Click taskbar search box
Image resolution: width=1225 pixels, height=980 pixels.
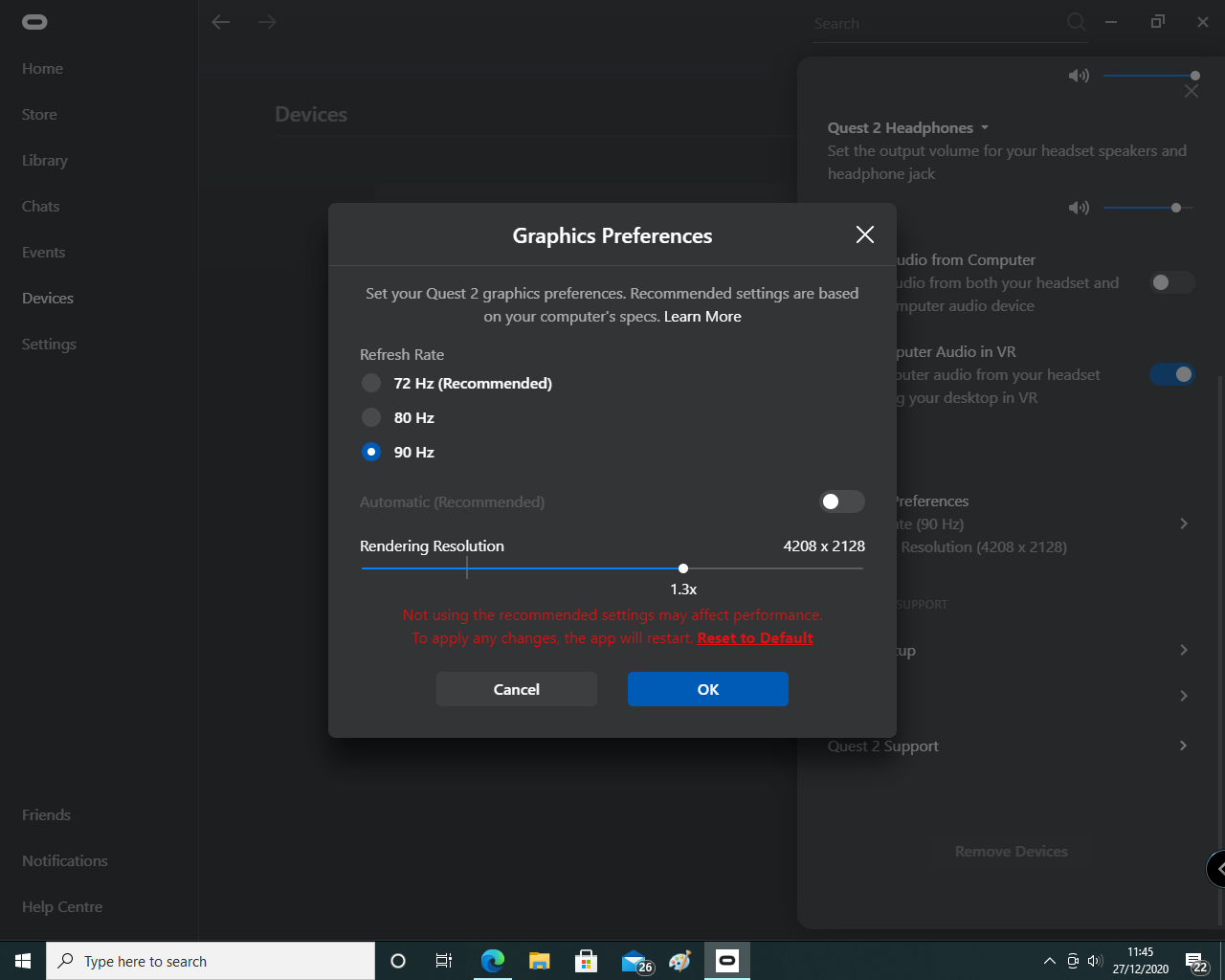point(211,961)
